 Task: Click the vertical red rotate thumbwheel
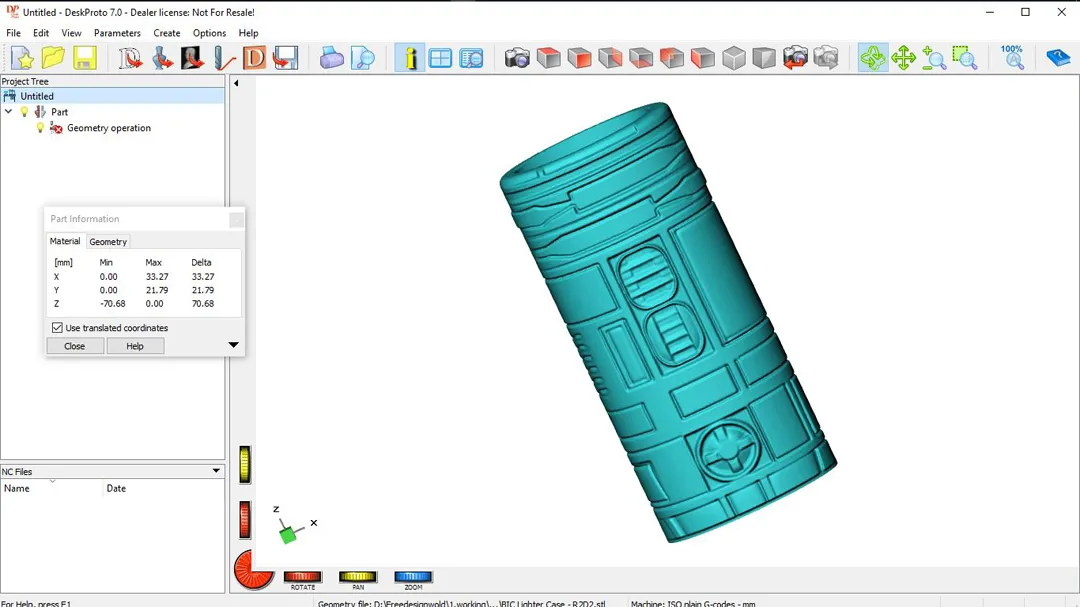click(x=245, y=519)
